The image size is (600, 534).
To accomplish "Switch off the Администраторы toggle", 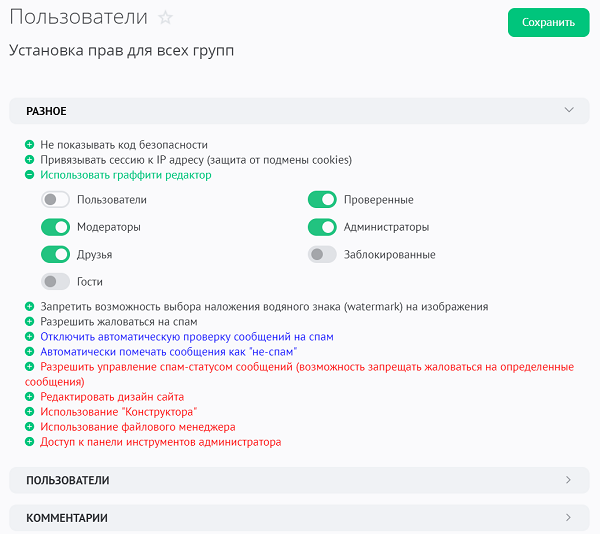I will [x=322, y=227].
